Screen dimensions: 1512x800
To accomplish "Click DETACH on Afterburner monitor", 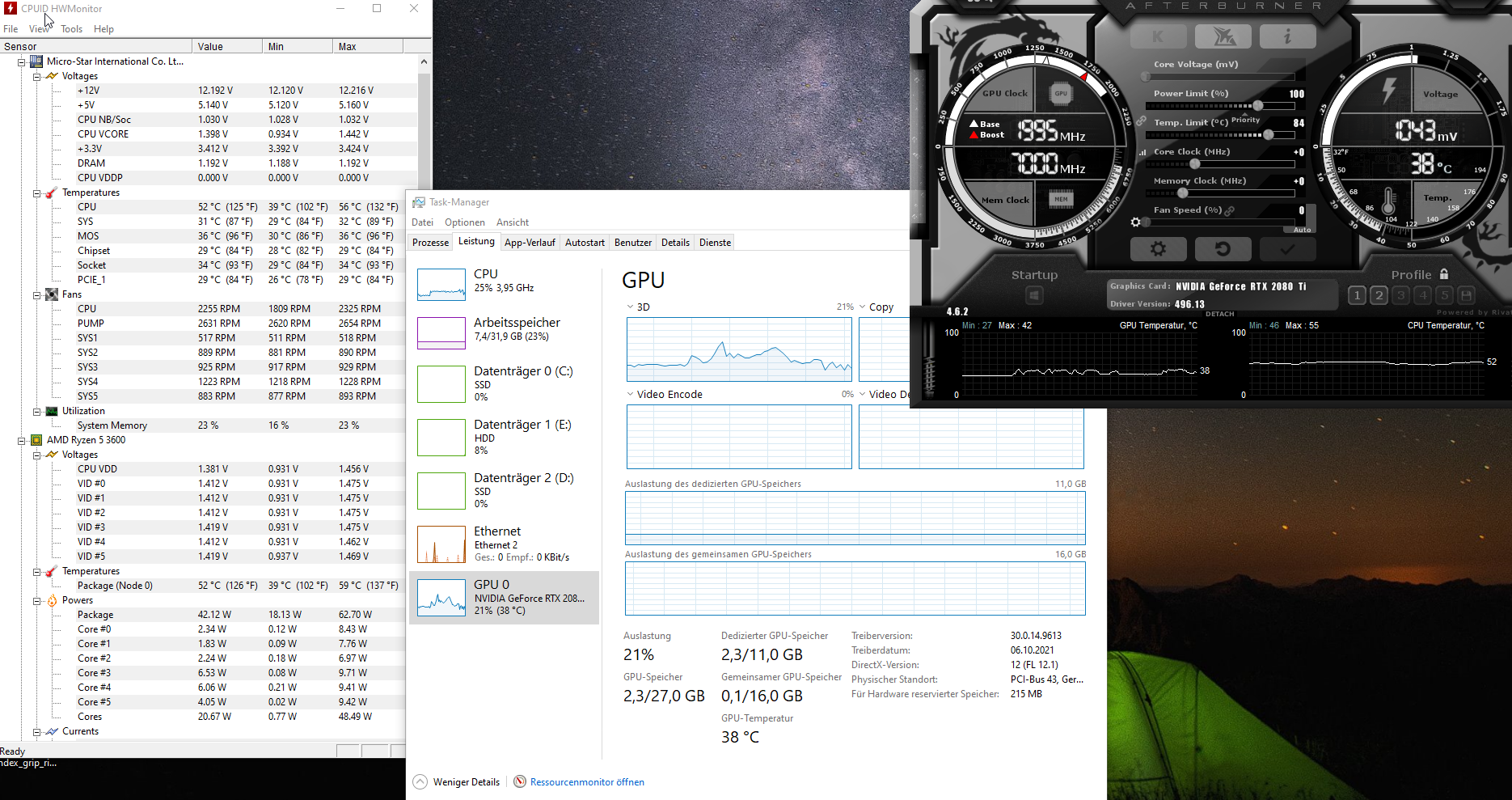I will pos(1219,314).
